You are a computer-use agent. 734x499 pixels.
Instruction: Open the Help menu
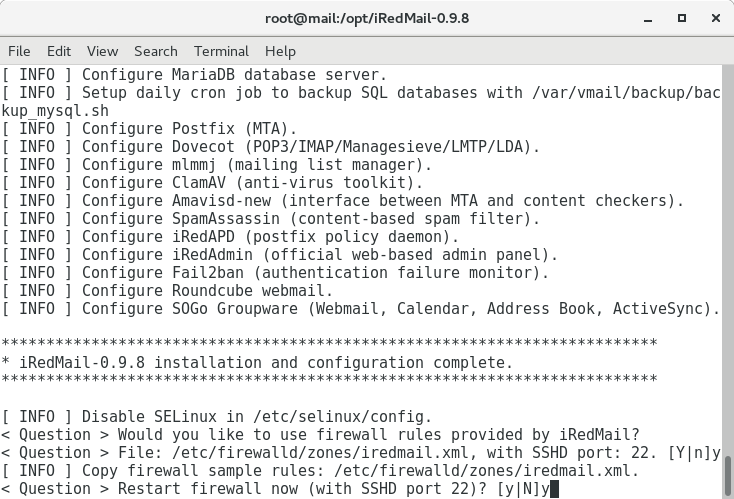[280, 51]
